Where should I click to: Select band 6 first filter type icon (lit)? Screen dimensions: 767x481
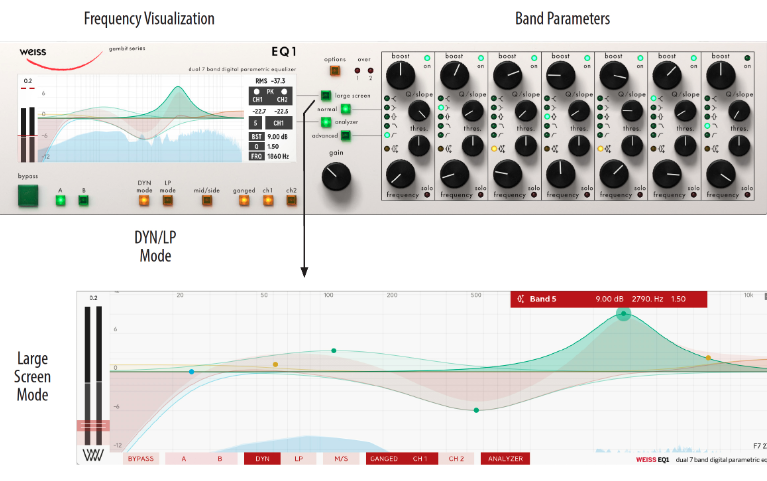(x=654, y=98)
